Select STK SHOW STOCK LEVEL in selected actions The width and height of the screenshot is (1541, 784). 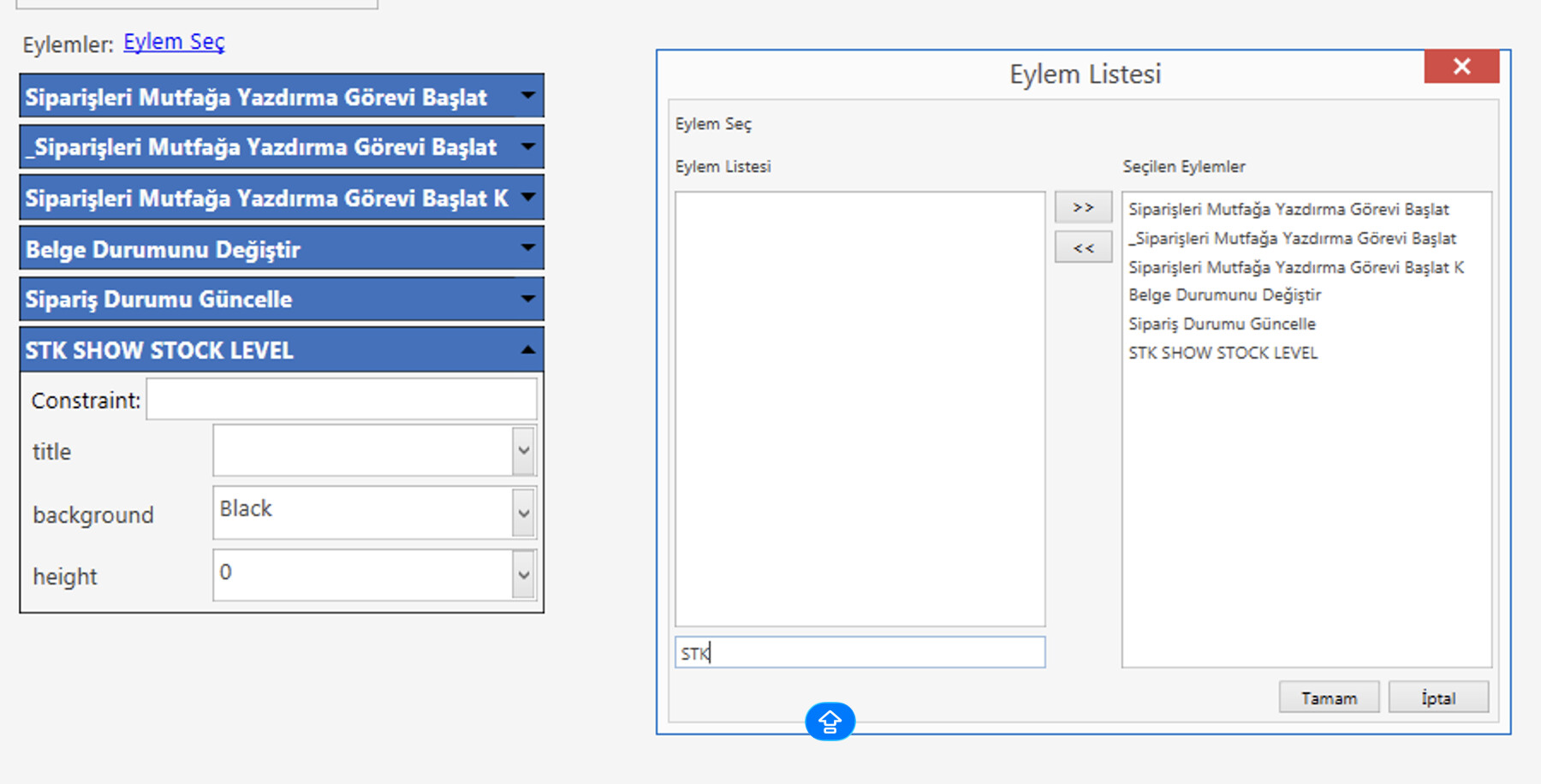[x=1223, y=353]
